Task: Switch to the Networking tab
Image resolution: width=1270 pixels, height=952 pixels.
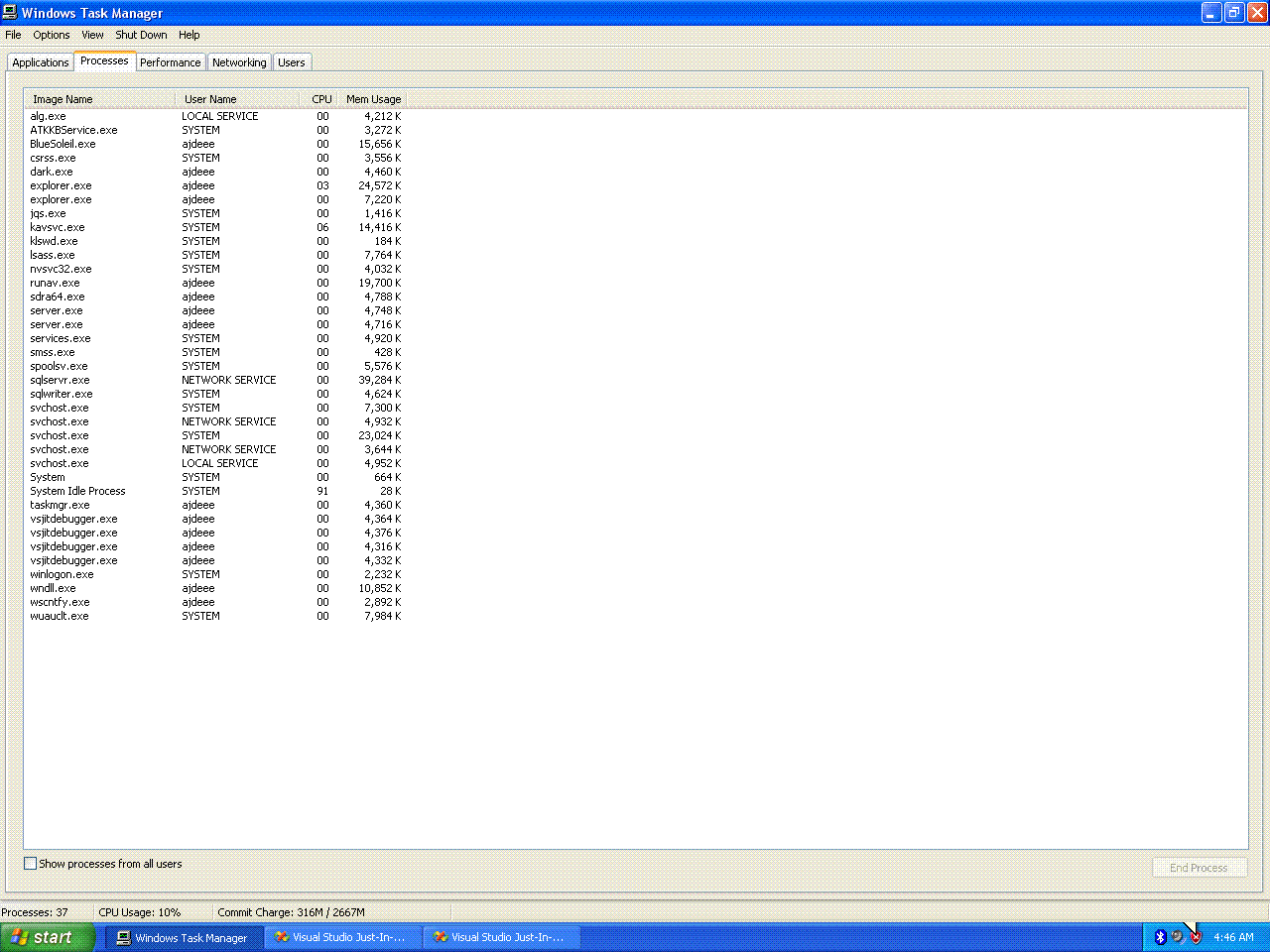Action: click(x=239, y=62)
